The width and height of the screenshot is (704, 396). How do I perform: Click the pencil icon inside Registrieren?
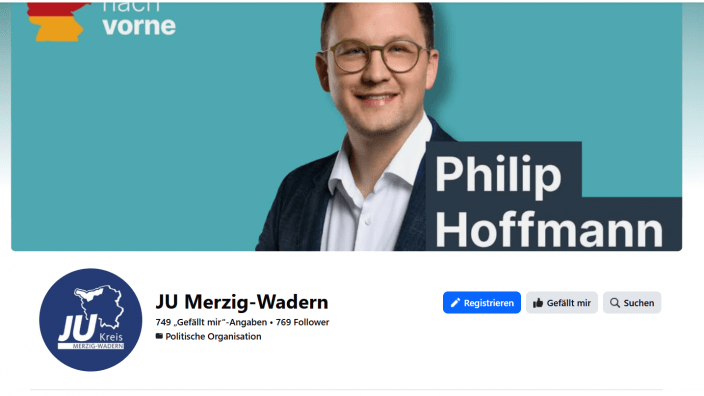pos(455,303)
